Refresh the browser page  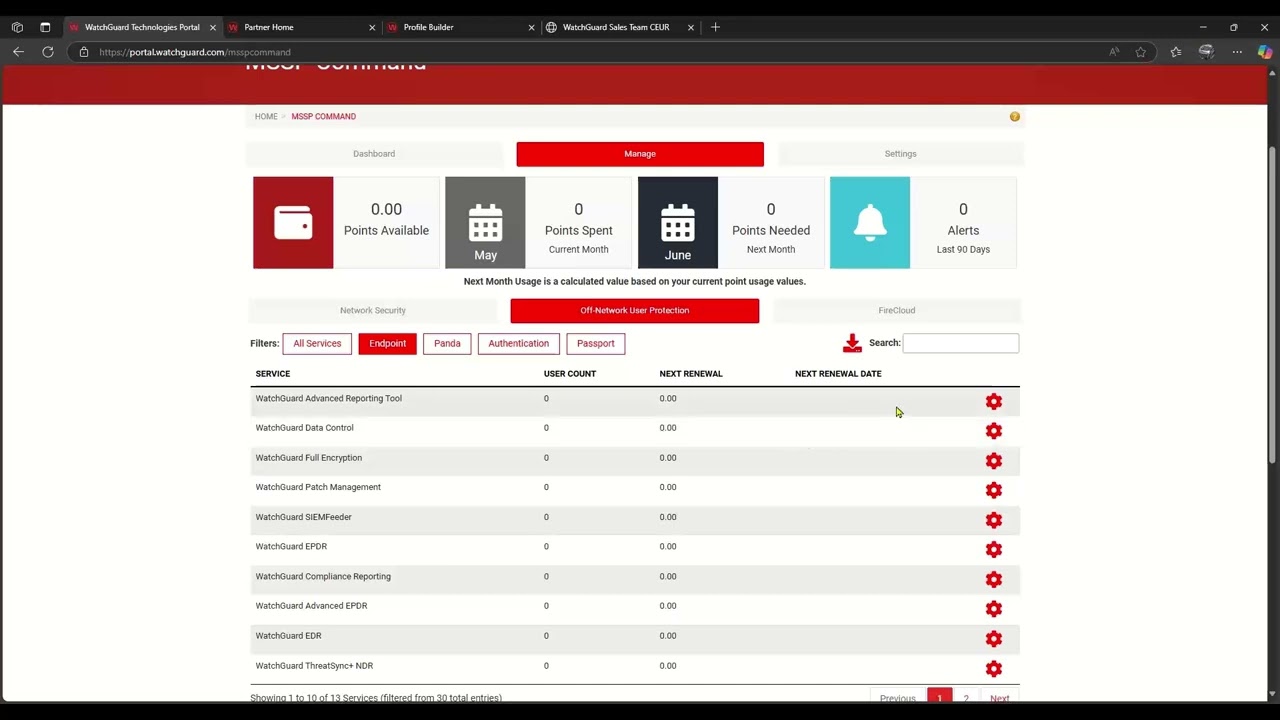click(47, 52)
